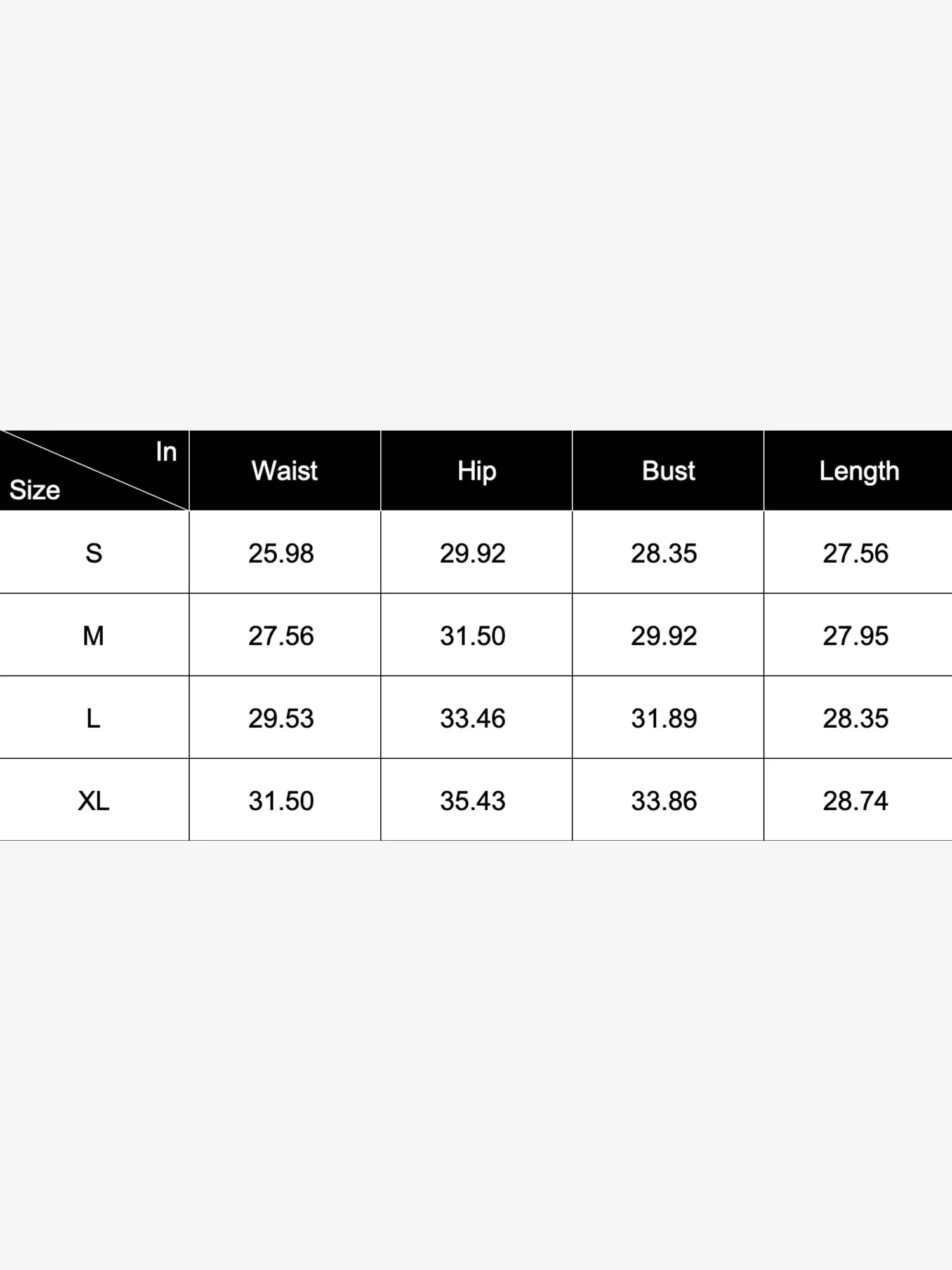Click the Hip column header
Screen dimensions: 952x1270
tap(477, 471)
